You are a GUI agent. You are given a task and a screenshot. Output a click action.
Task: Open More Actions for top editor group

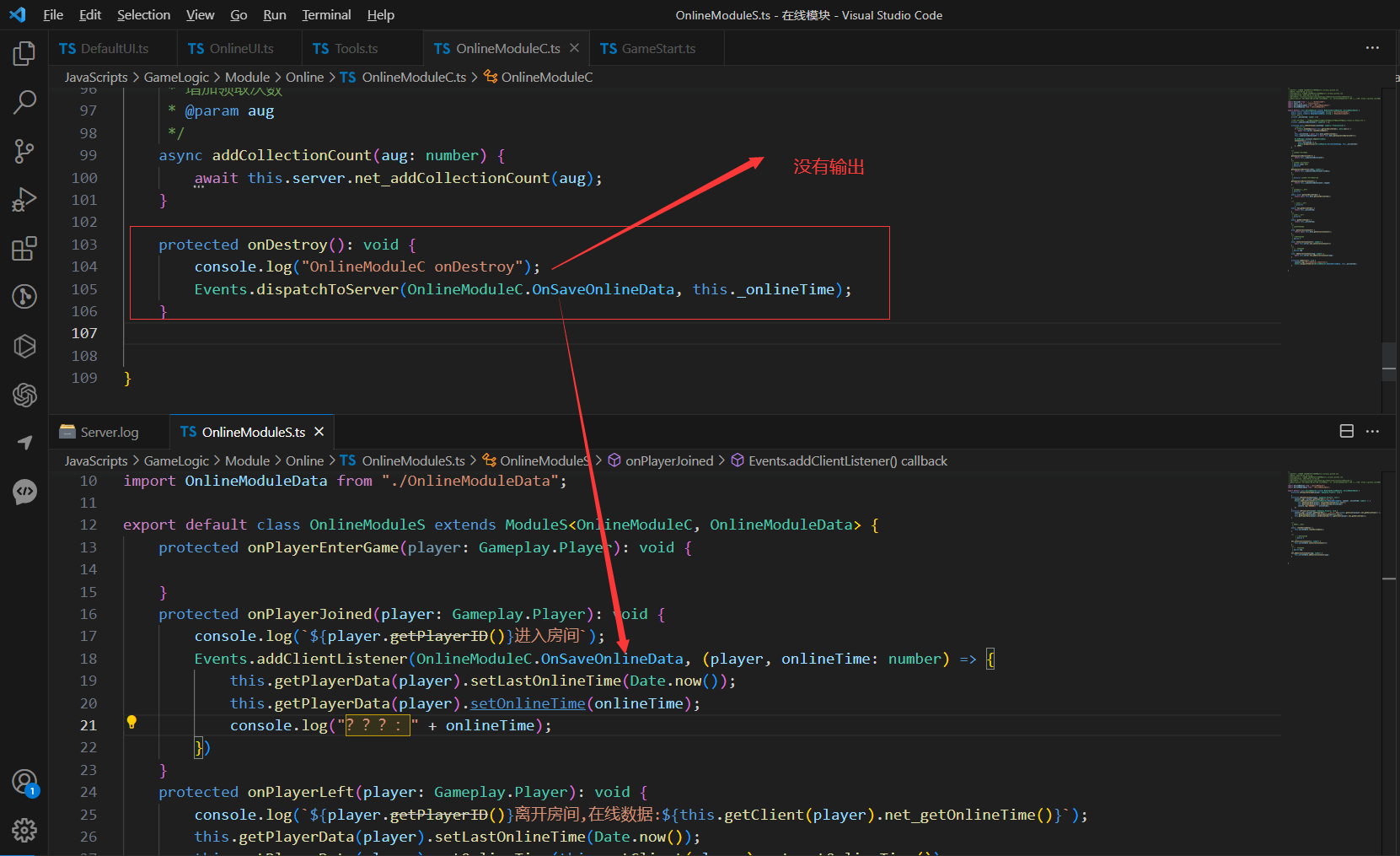[1372, 48]
